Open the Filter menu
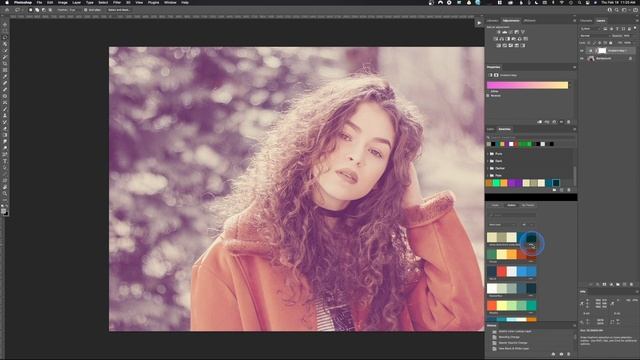This screenshot has height=360, width=640. 117,2
